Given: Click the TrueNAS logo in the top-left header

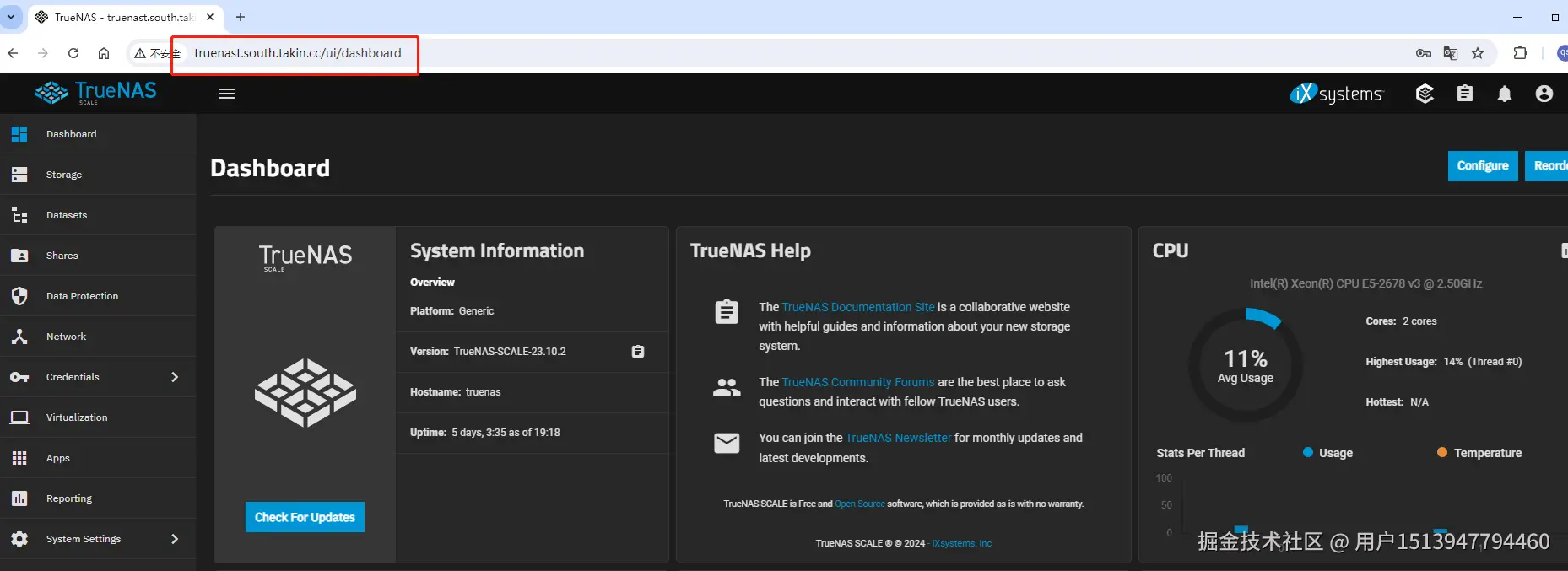Looking at the screenshot, I should (x=95, y=92).
